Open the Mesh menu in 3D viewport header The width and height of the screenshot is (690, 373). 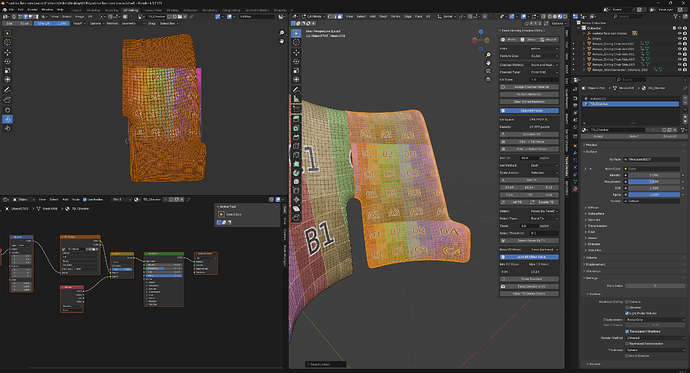383,16
